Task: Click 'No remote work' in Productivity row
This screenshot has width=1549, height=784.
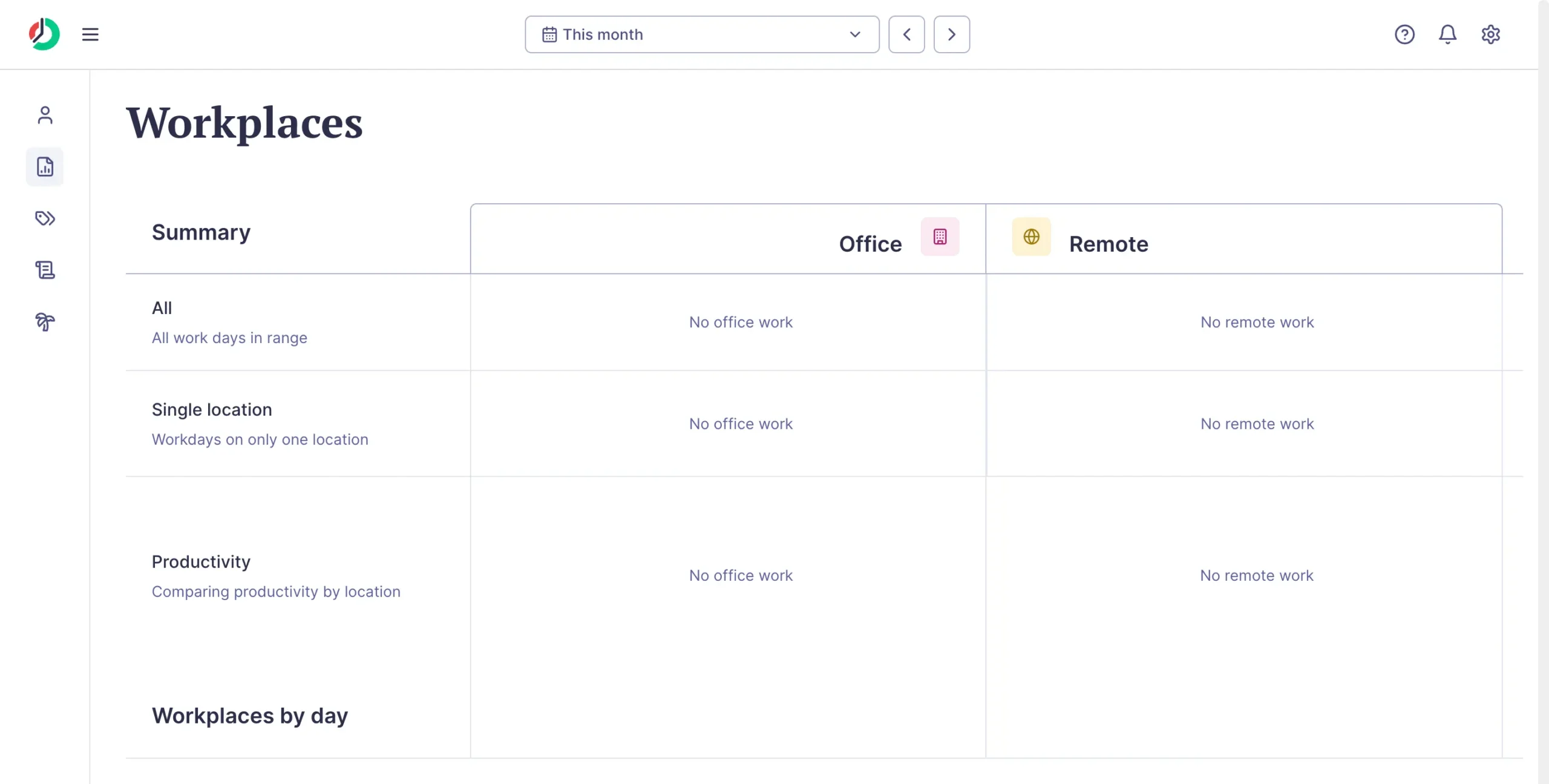Action: click(1257, 575)
